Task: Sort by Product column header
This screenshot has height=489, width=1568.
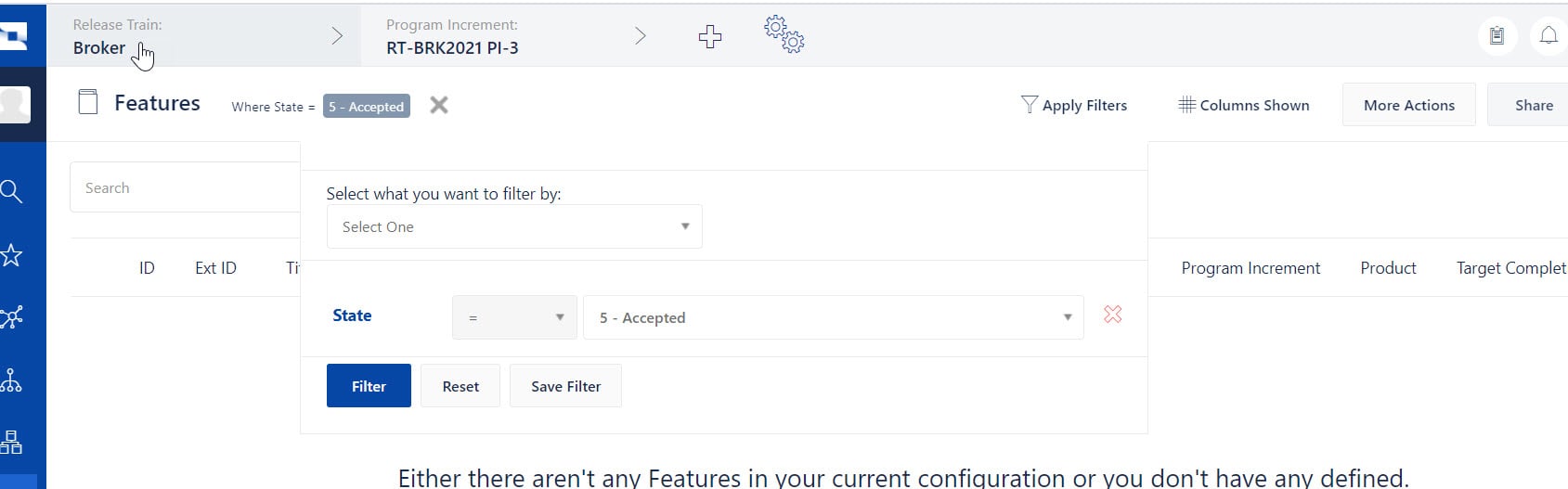Action: [x=1388, y=268]
